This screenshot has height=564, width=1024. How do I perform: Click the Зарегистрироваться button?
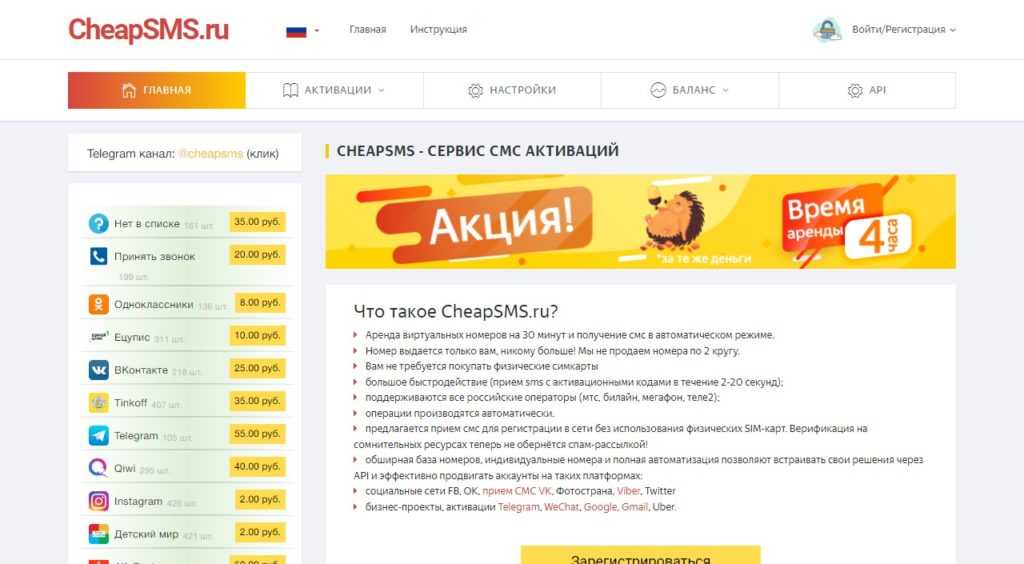click(x=641, y=556)
